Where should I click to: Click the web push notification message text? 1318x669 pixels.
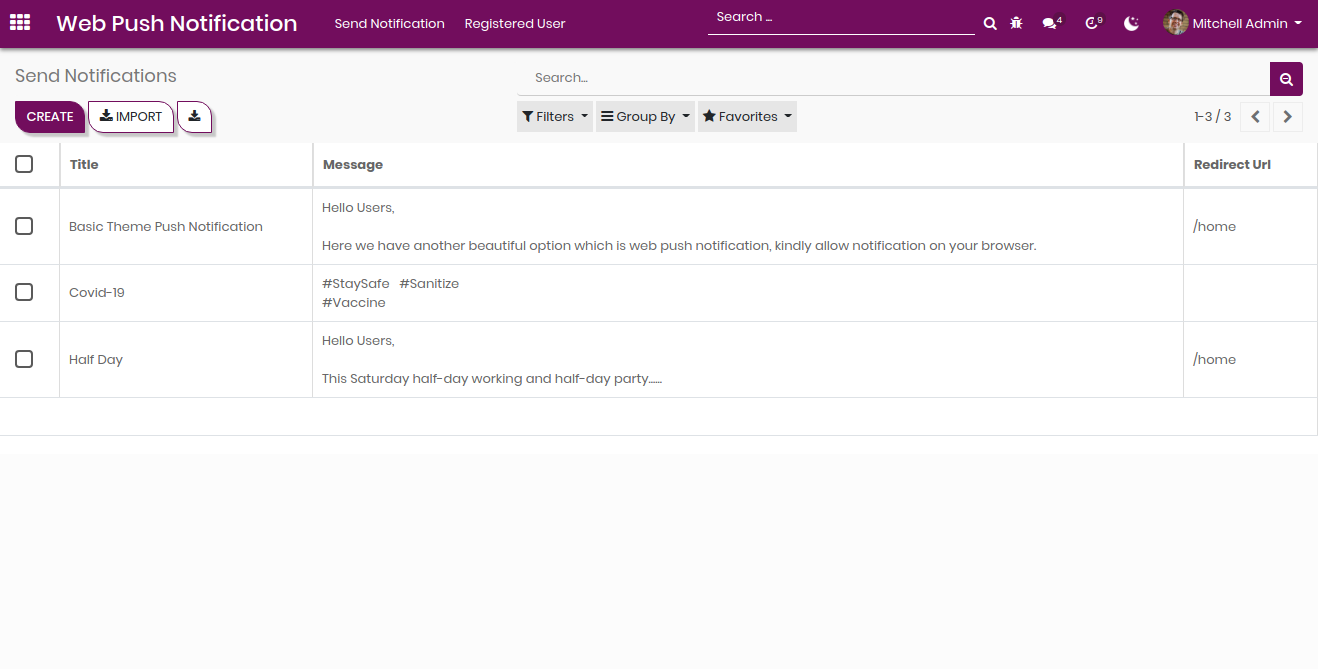click(x=679, y=245)
